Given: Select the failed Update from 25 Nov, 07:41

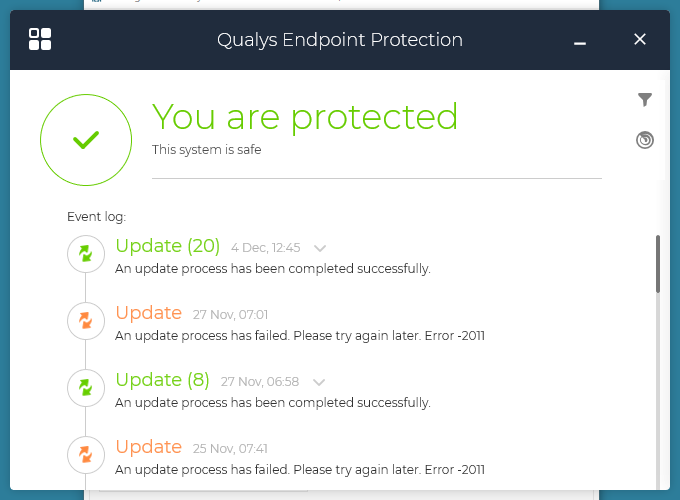Looking at the screenshot, I should tap(149, 447).
